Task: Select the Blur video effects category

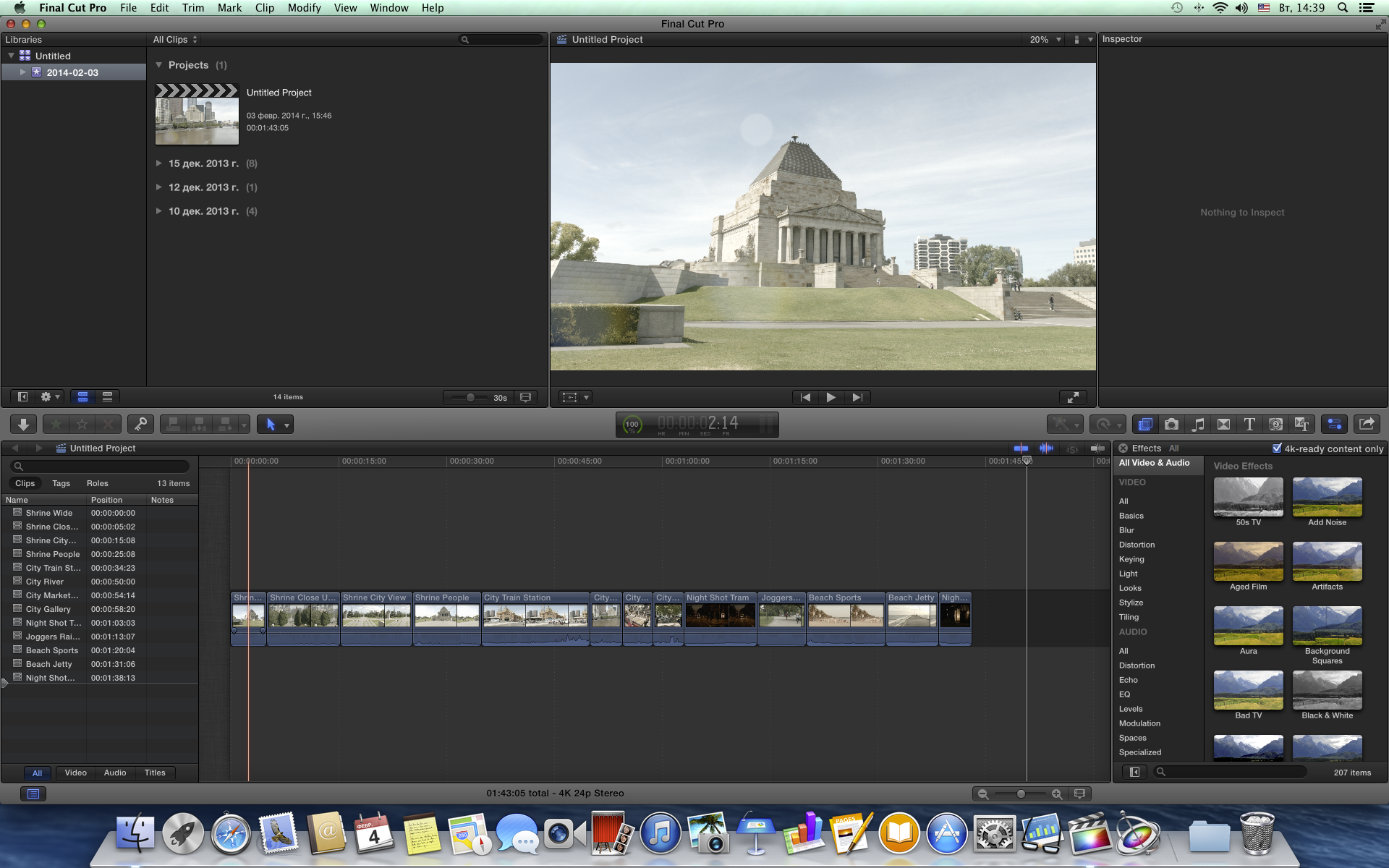Action: point(1126,530)
